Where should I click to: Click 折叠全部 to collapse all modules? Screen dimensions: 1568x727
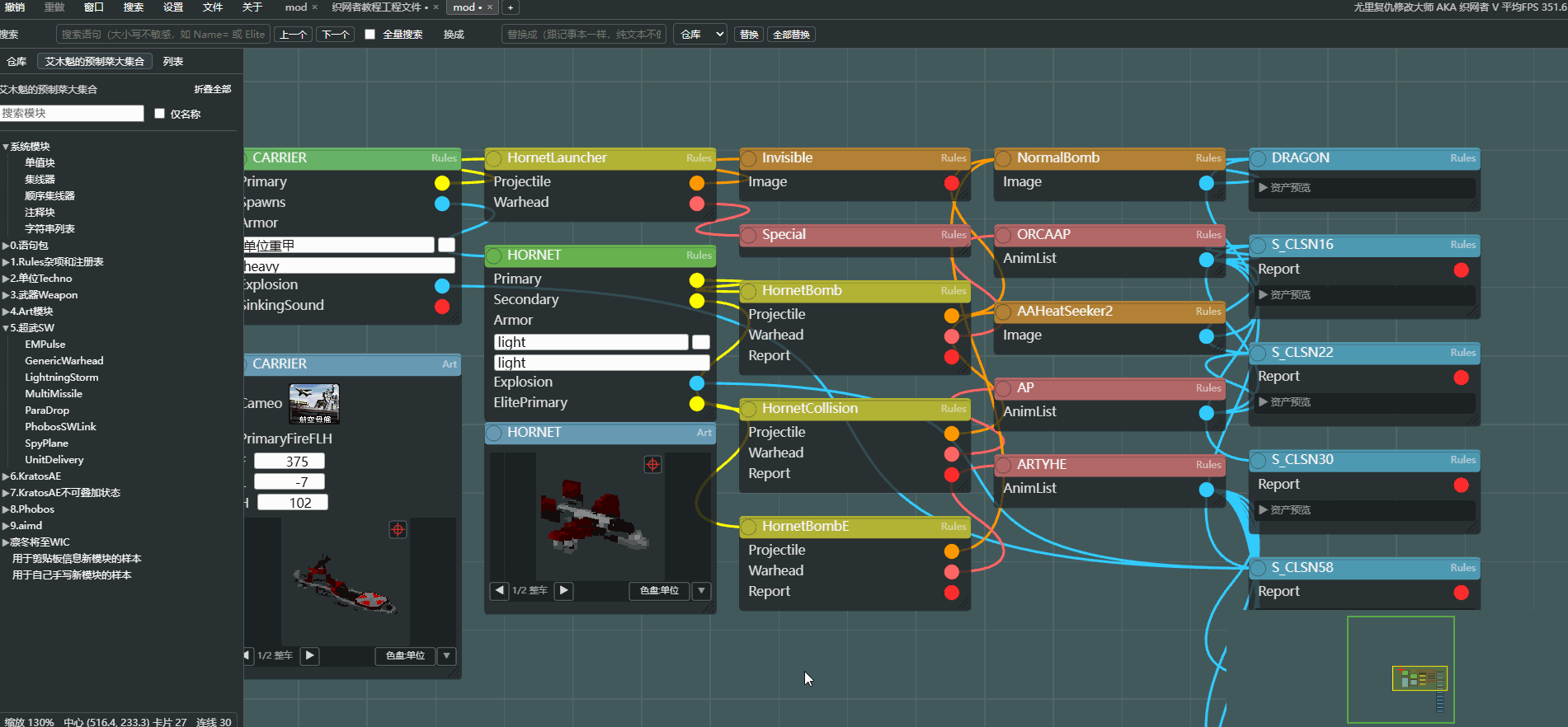213,89
